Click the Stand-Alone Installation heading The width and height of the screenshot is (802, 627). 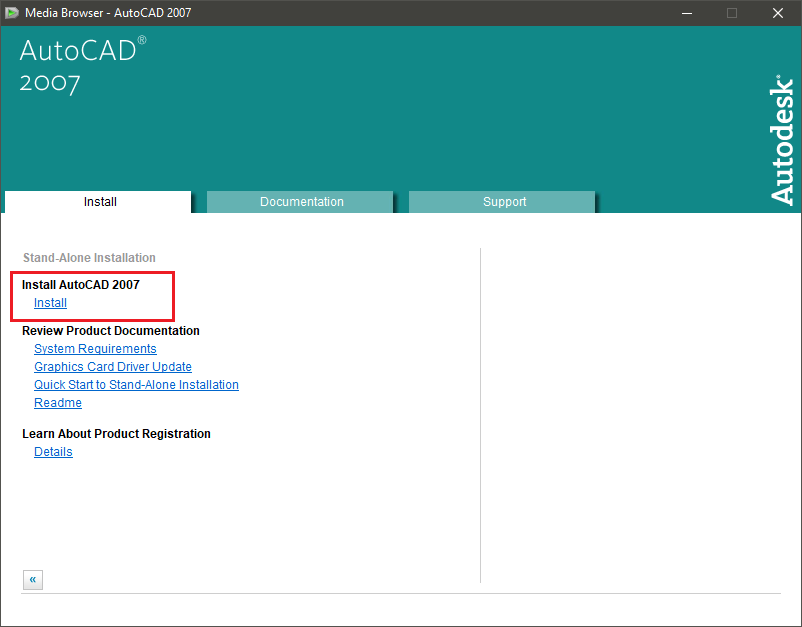click(89, 258)
